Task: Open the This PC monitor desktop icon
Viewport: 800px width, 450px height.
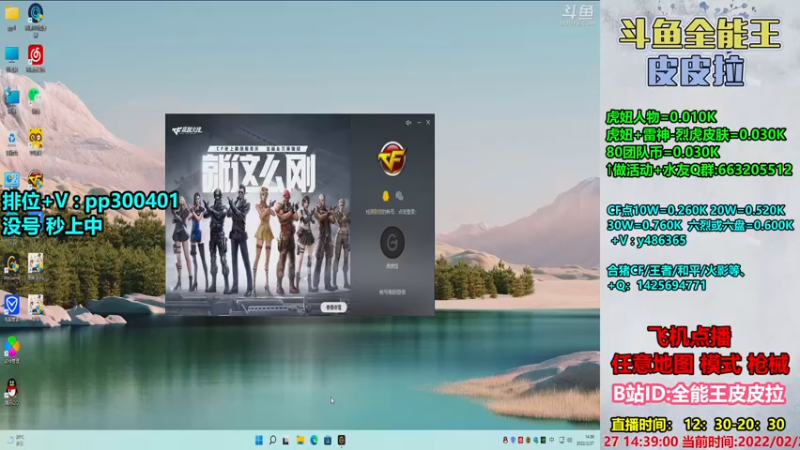Action: 12,55
